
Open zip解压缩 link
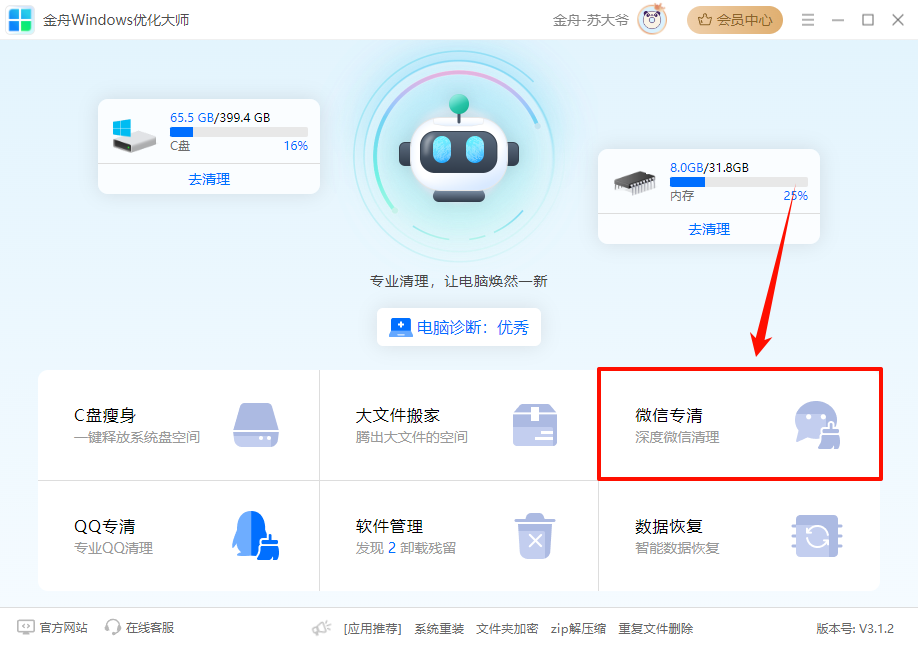coord(578,629)
